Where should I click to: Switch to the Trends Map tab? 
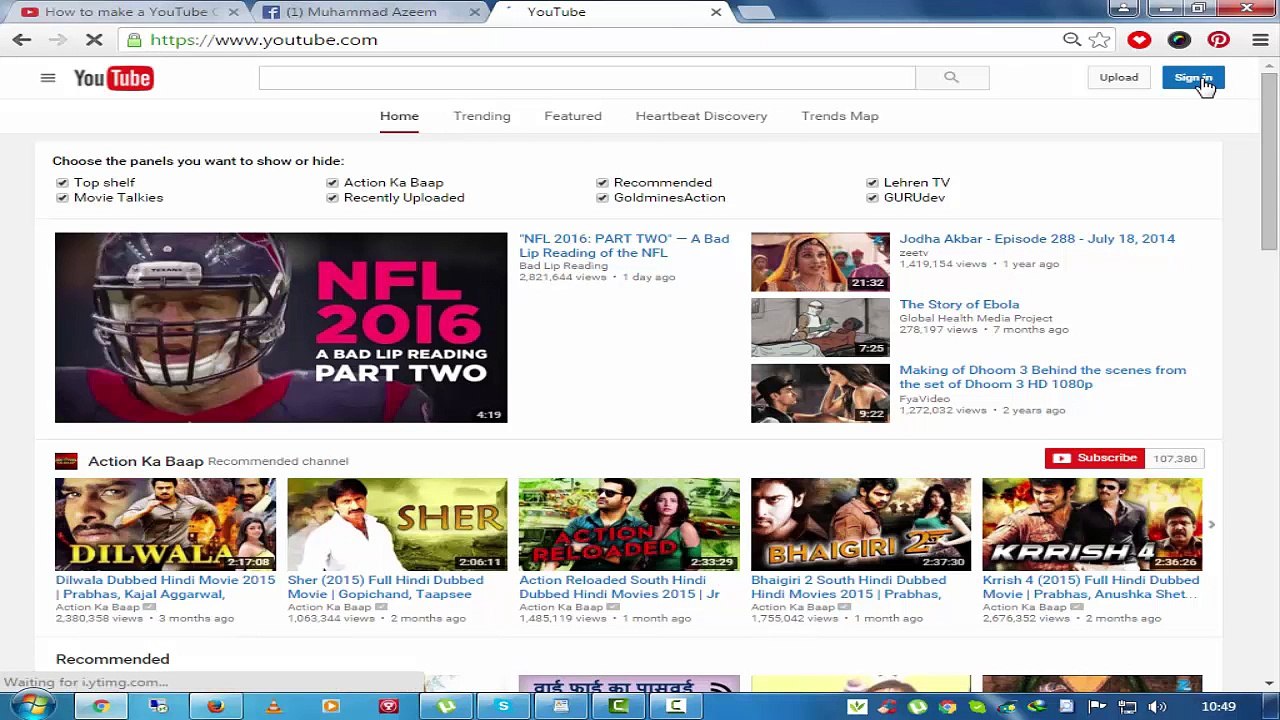coord(840,116)
